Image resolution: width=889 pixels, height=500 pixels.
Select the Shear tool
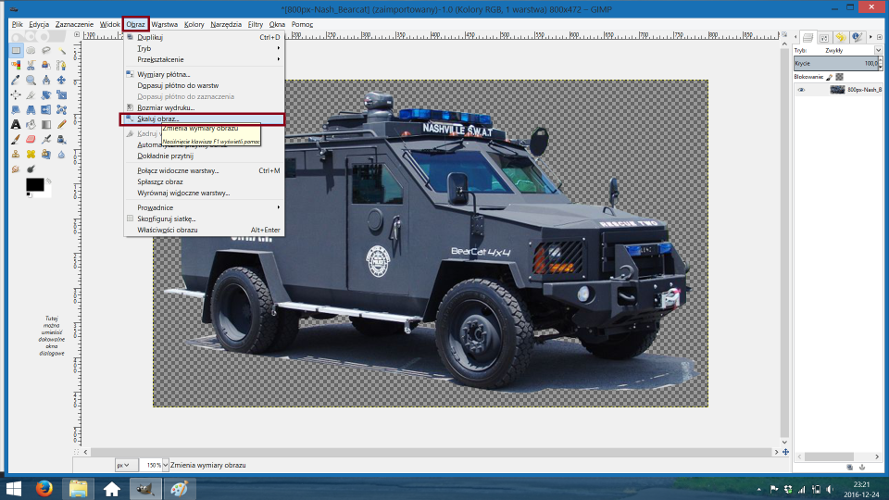click(x=16, y=110)
